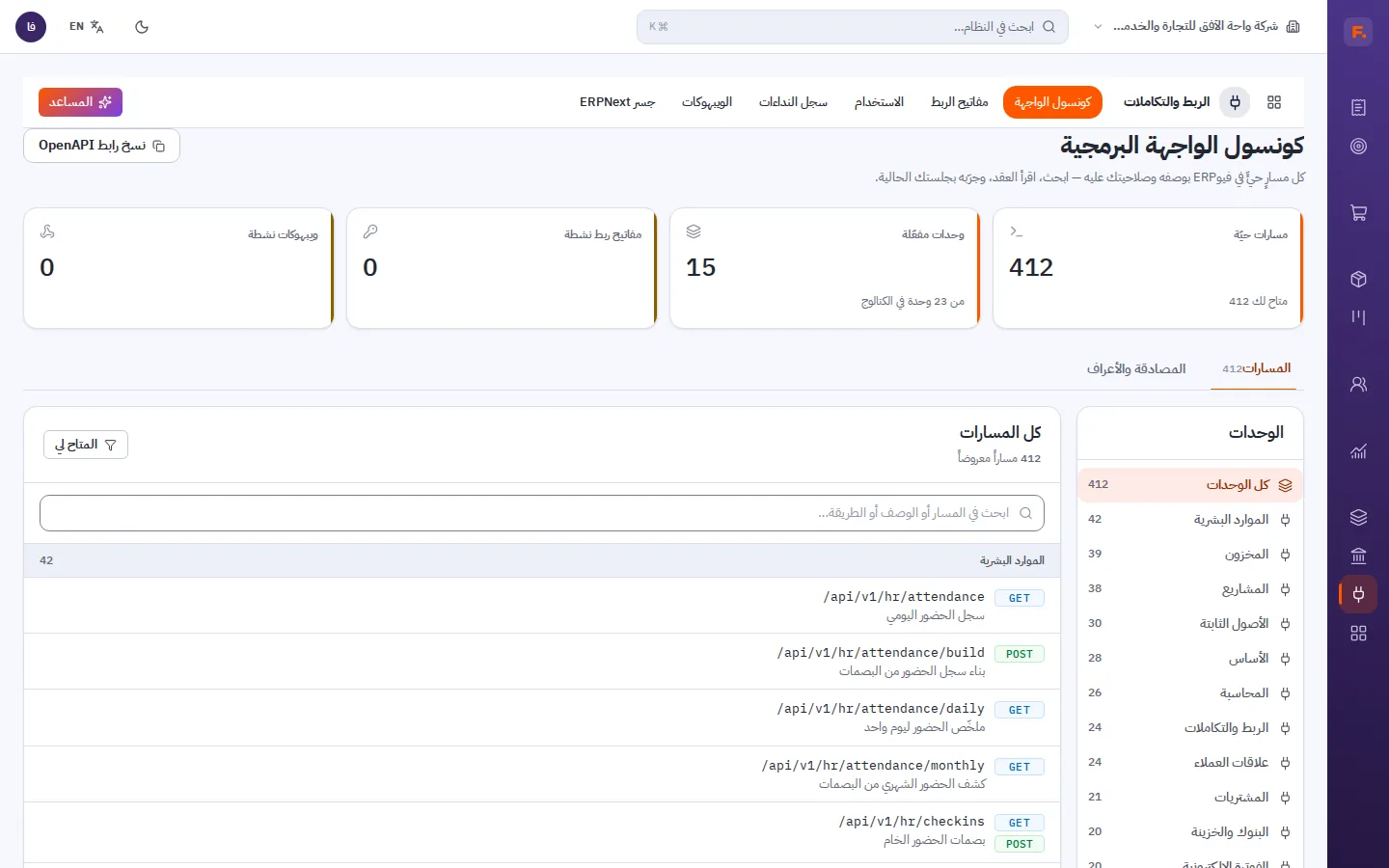Open the /api/v1/hr/checkins route
This screenshot has width=1389, height=868.
(542, 832)
